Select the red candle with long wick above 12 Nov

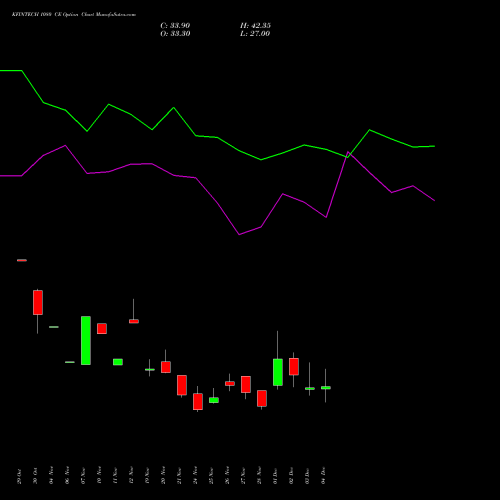tap(134, 321)
